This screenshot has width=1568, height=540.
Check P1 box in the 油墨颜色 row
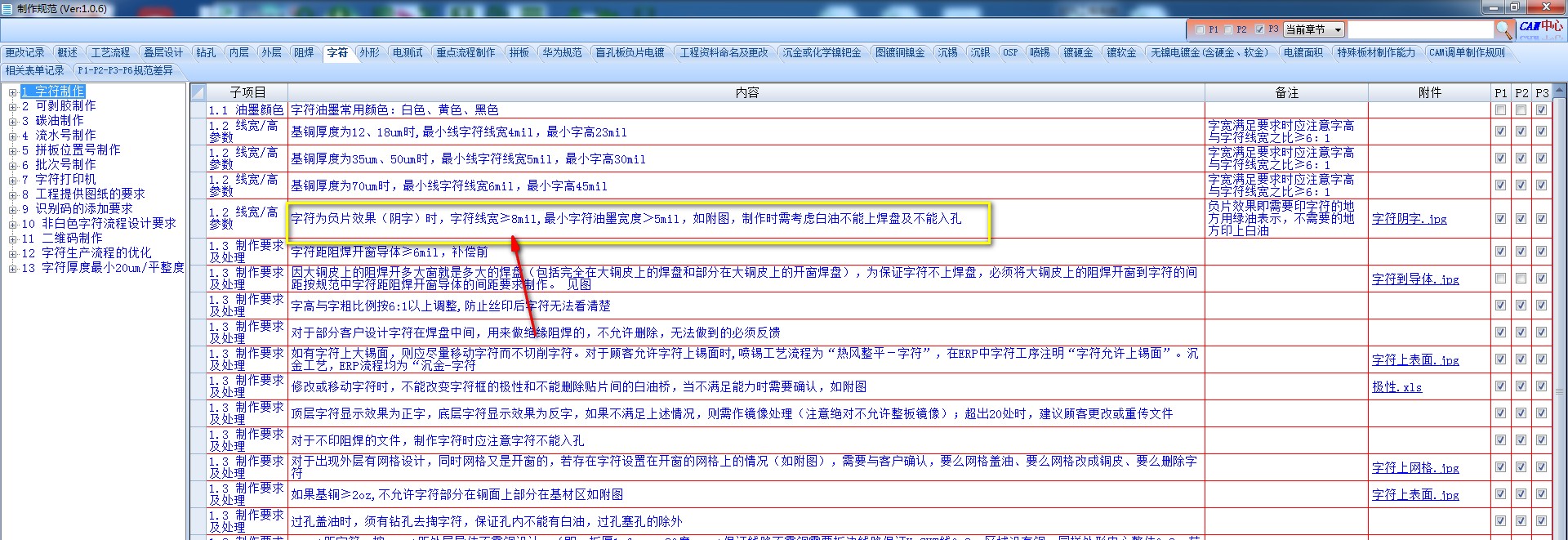coord(1500,109)
